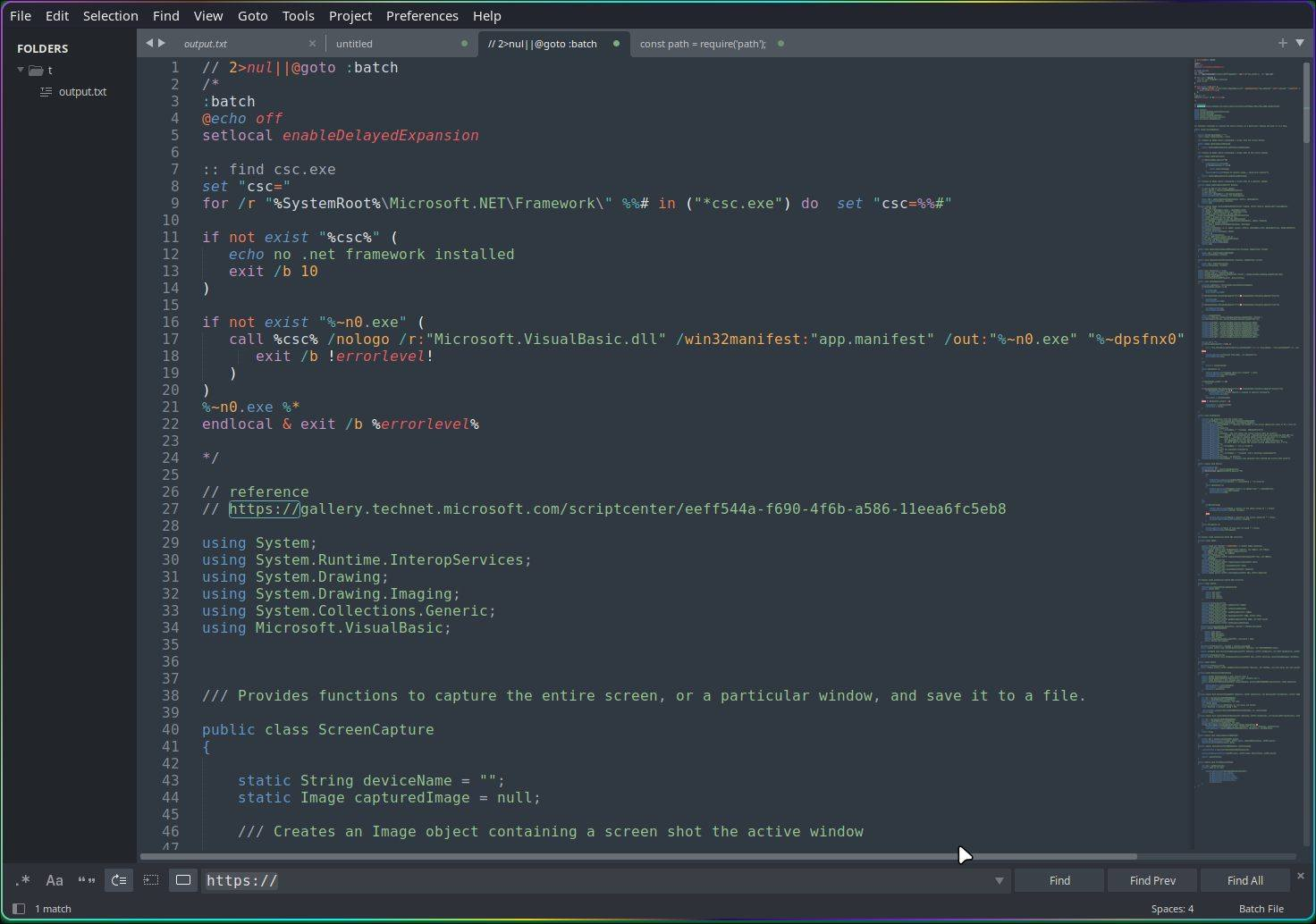Open the Edit menu
This screenshot has width=1316, height=924.
pos(57,15)
